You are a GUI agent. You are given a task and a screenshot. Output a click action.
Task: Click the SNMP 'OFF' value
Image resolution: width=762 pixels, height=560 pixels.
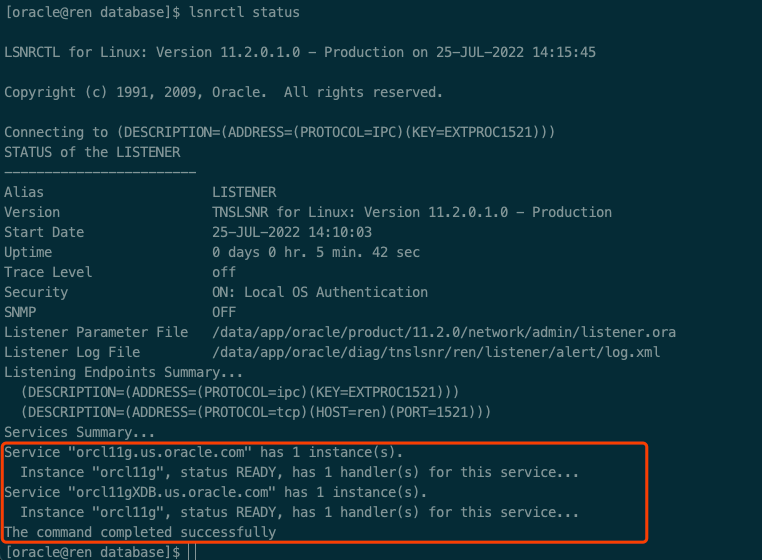pyautogui.click(x=224, y=312)
